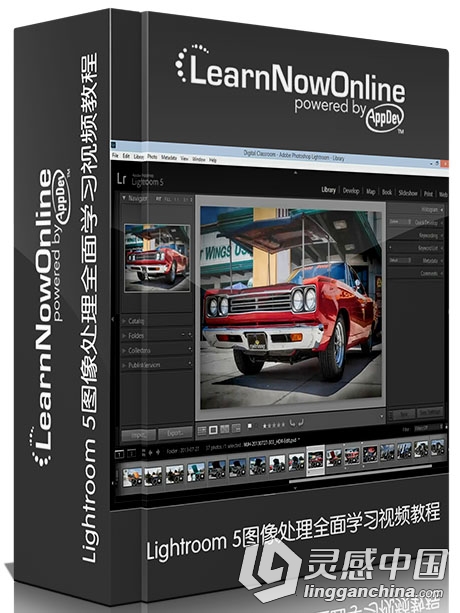
Task: Click the filmstrip grid jump icon
Action: (x=142, y=453)
